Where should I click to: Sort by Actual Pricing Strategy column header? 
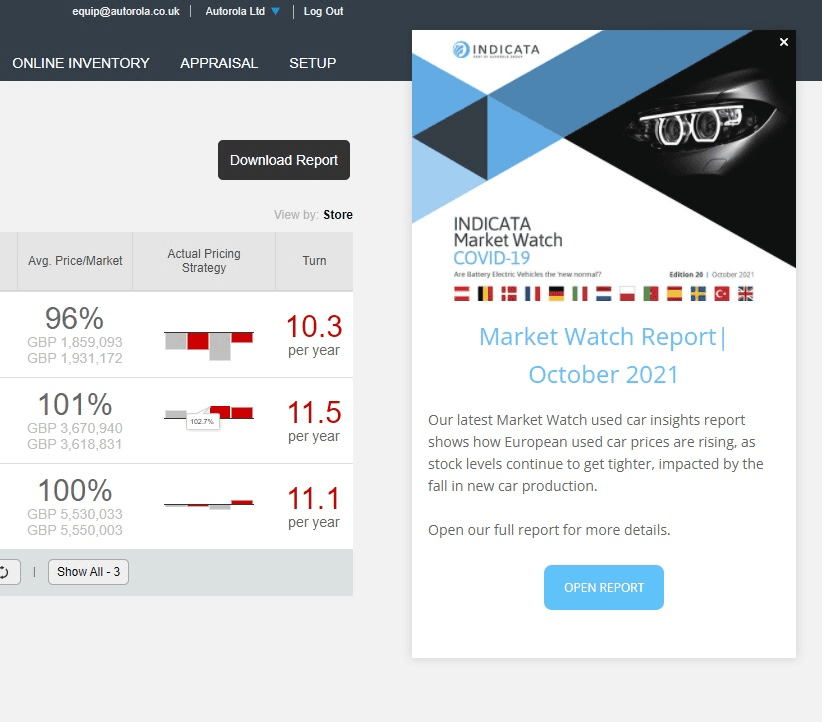click(204, 261)
